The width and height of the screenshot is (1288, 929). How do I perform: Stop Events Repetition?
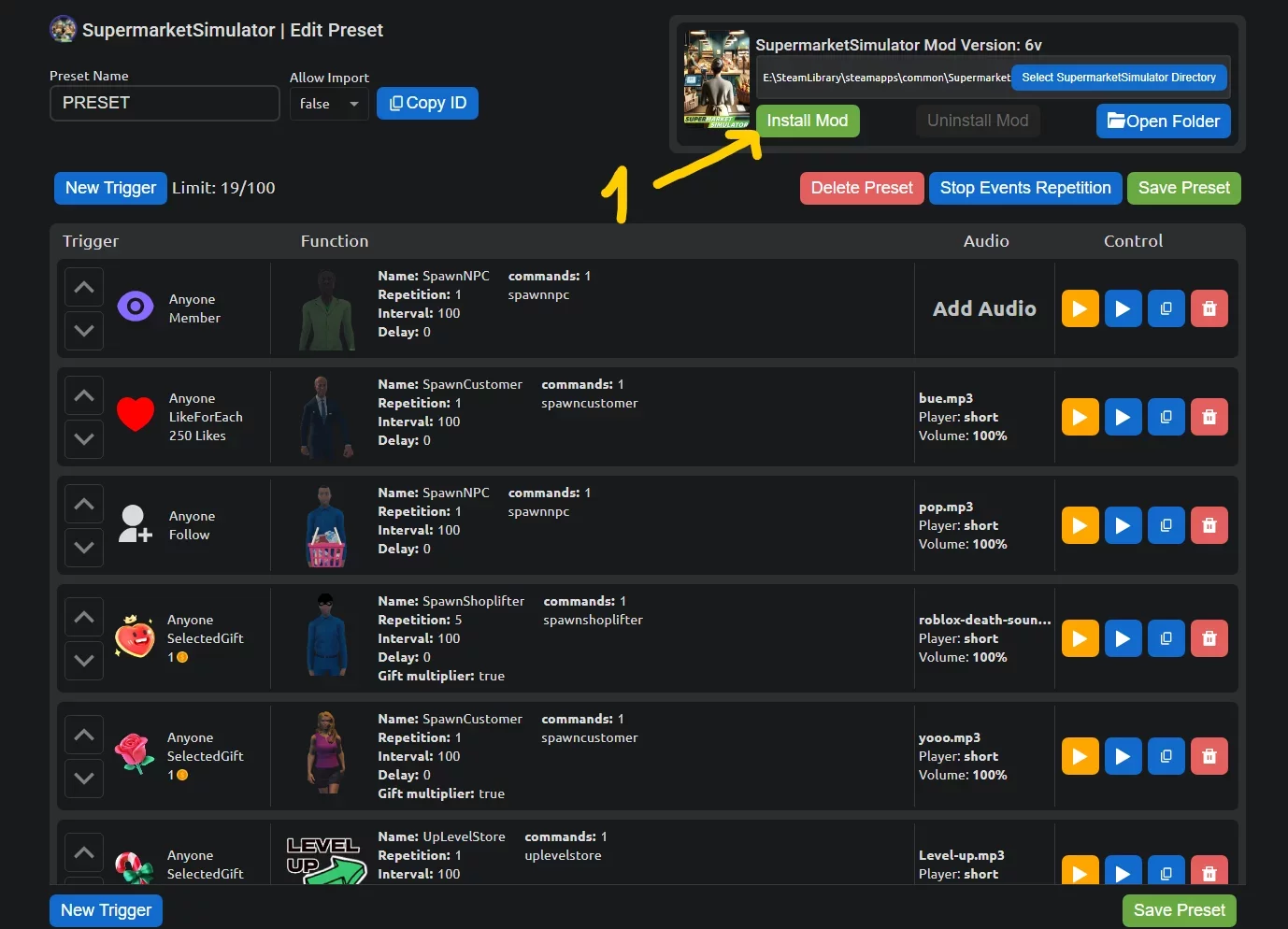click(1025, 188)
